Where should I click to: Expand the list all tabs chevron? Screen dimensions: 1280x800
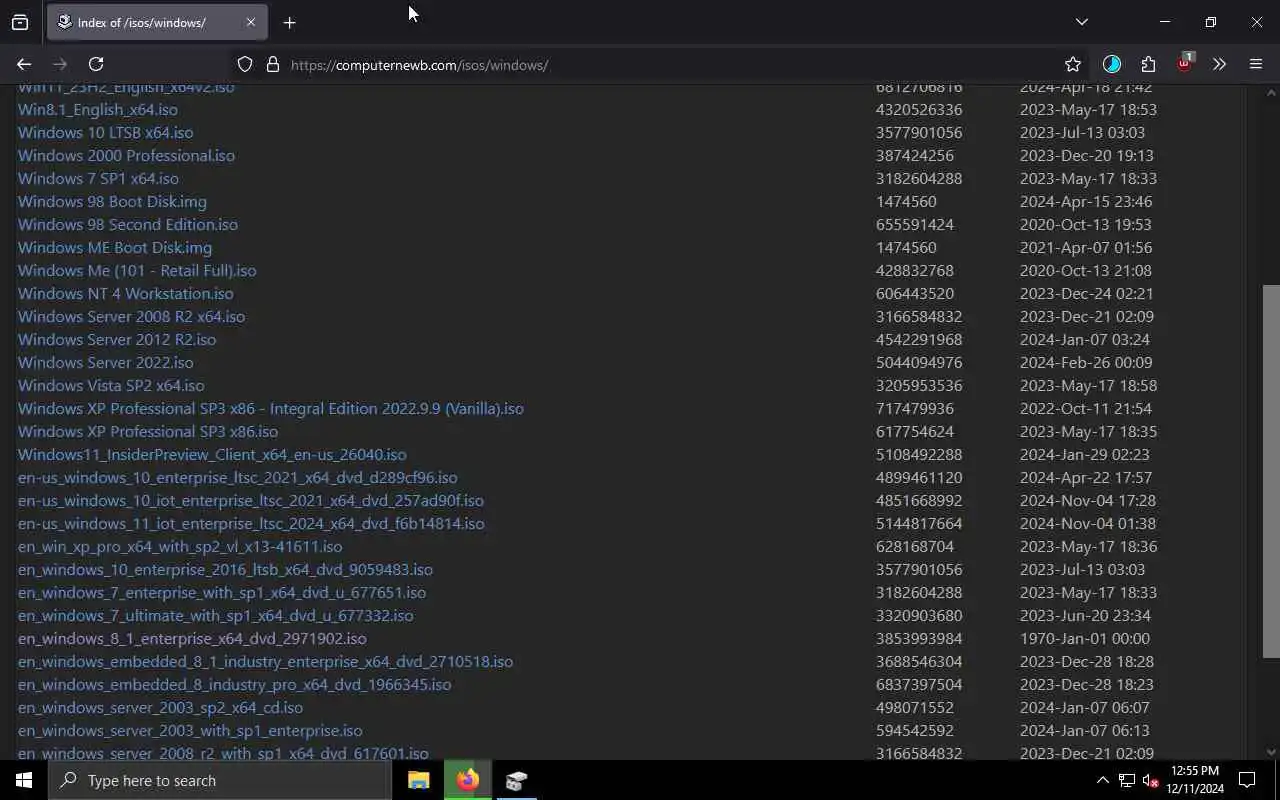pyautogui.click(x=1081, y=22)
